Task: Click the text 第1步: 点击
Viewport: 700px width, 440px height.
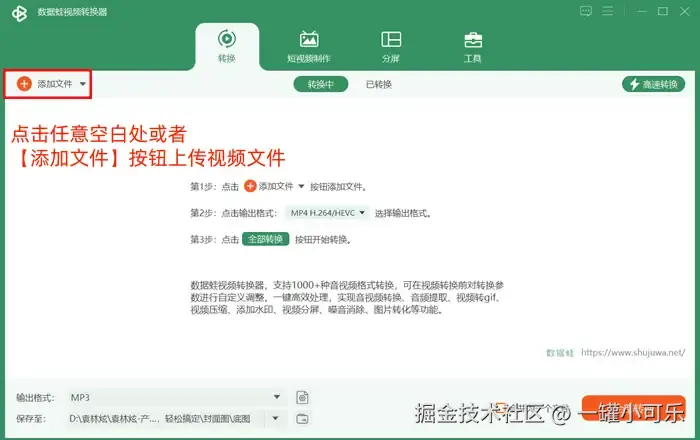Action: (215, 187)
